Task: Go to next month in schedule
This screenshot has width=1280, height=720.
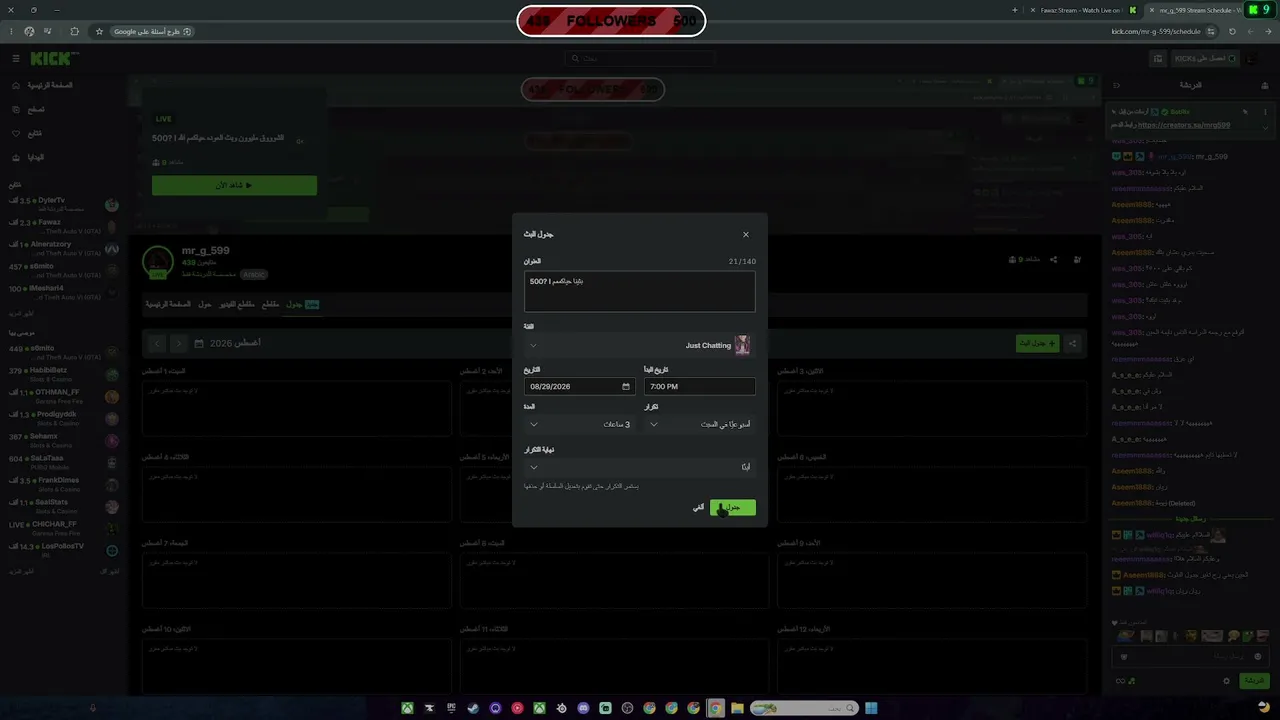Action: point(179,344)
